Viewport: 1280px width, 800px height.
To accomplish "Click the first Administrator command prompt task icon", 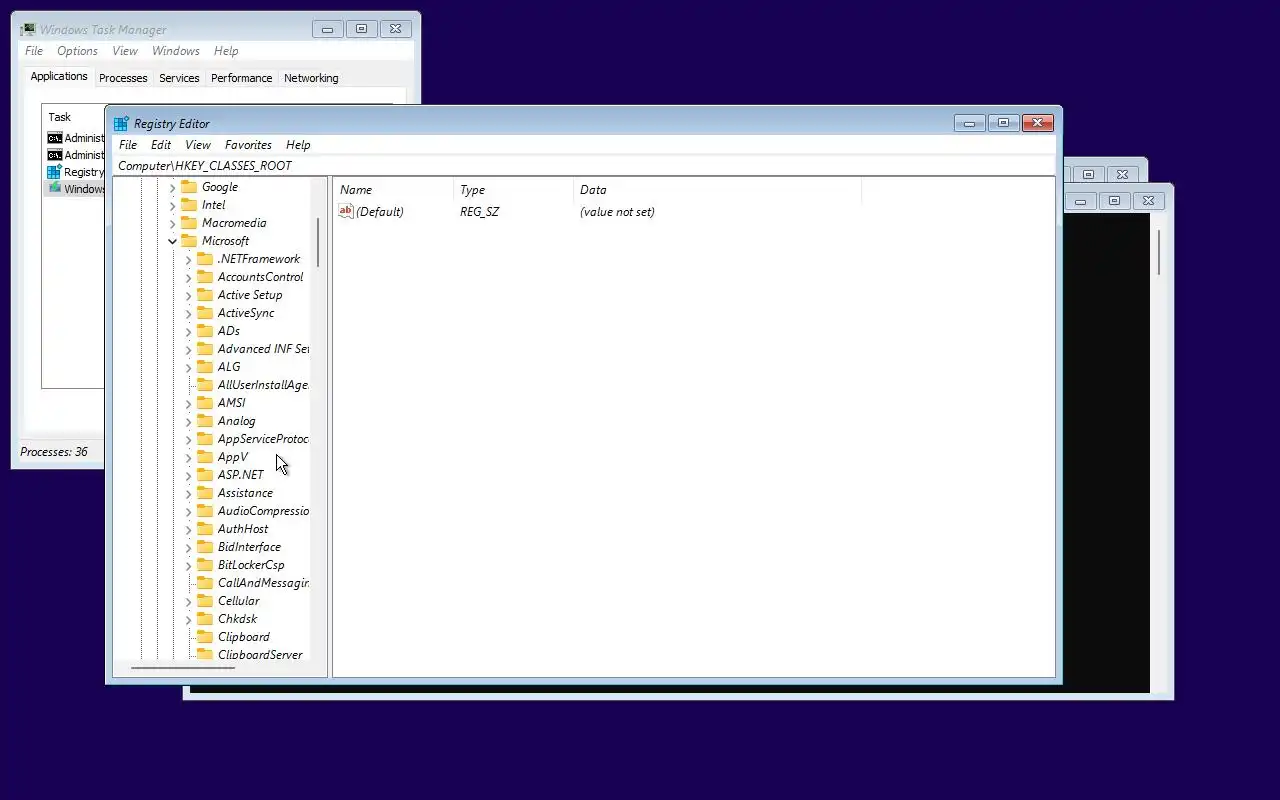I will [x=54, y=138].
